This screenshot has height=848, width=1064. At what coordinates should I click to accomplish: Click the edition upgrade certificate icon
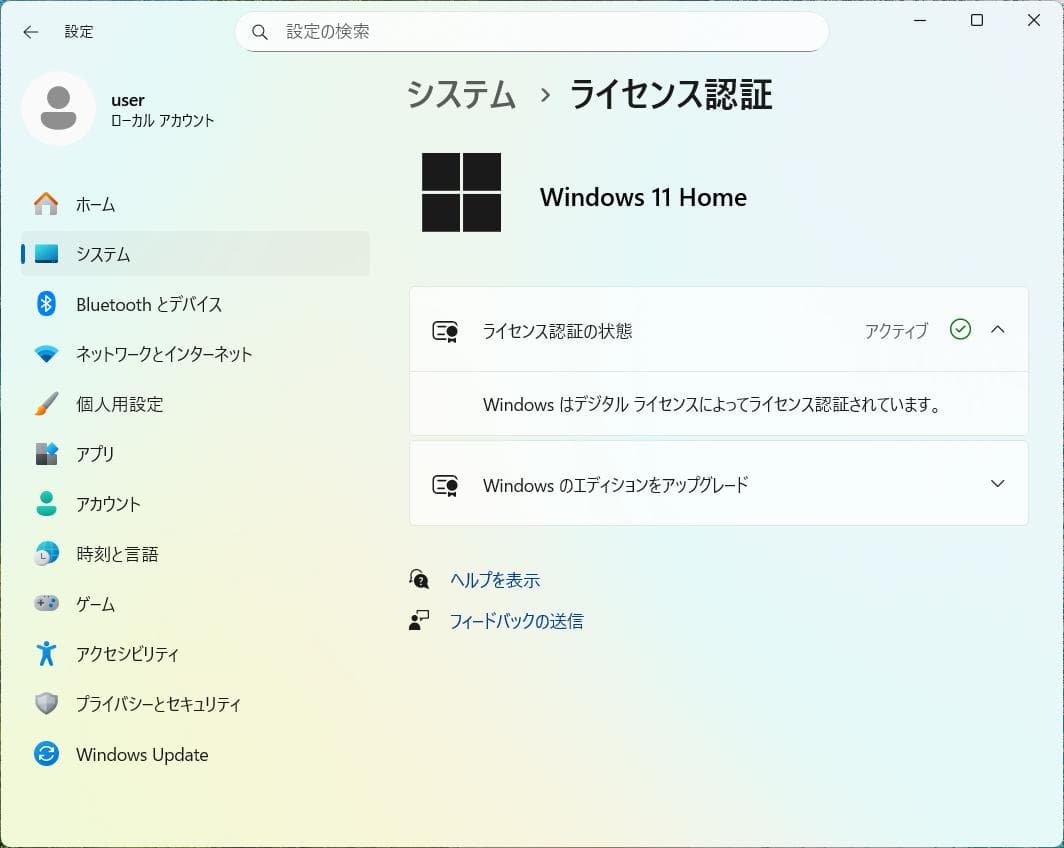pos(445,485)
